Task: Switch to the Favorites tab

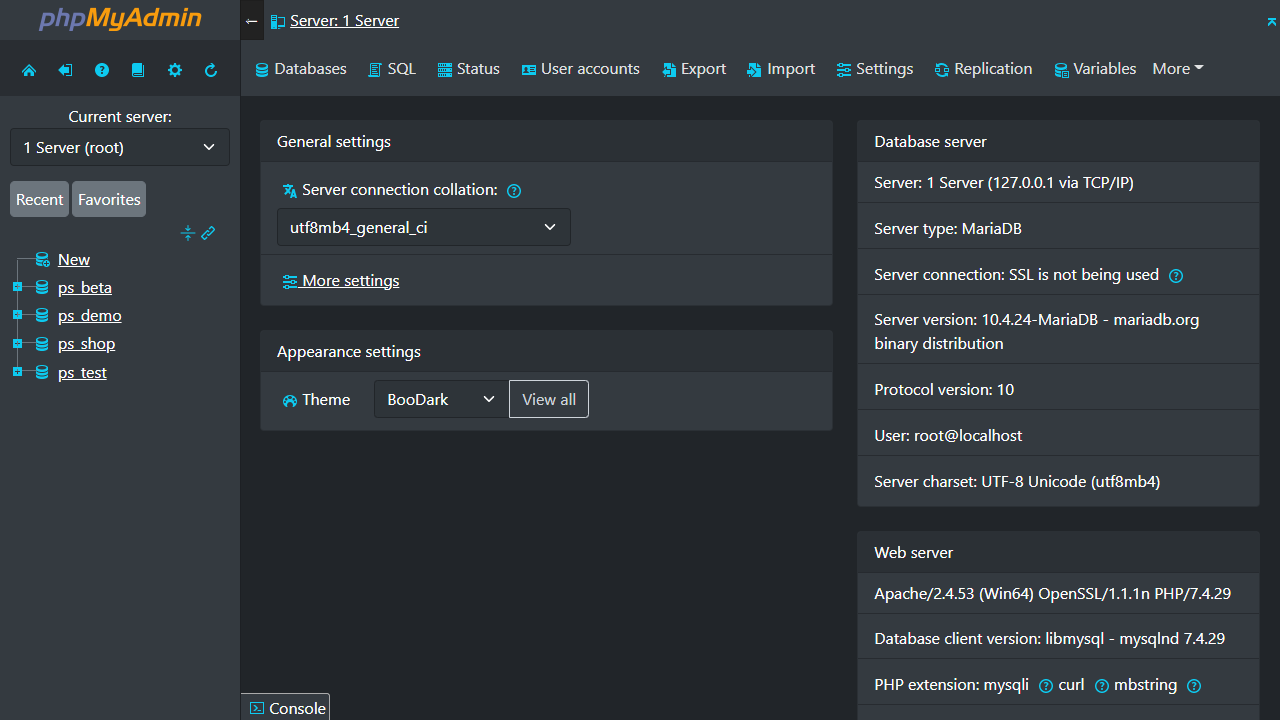Action: (x=108, y=199)
